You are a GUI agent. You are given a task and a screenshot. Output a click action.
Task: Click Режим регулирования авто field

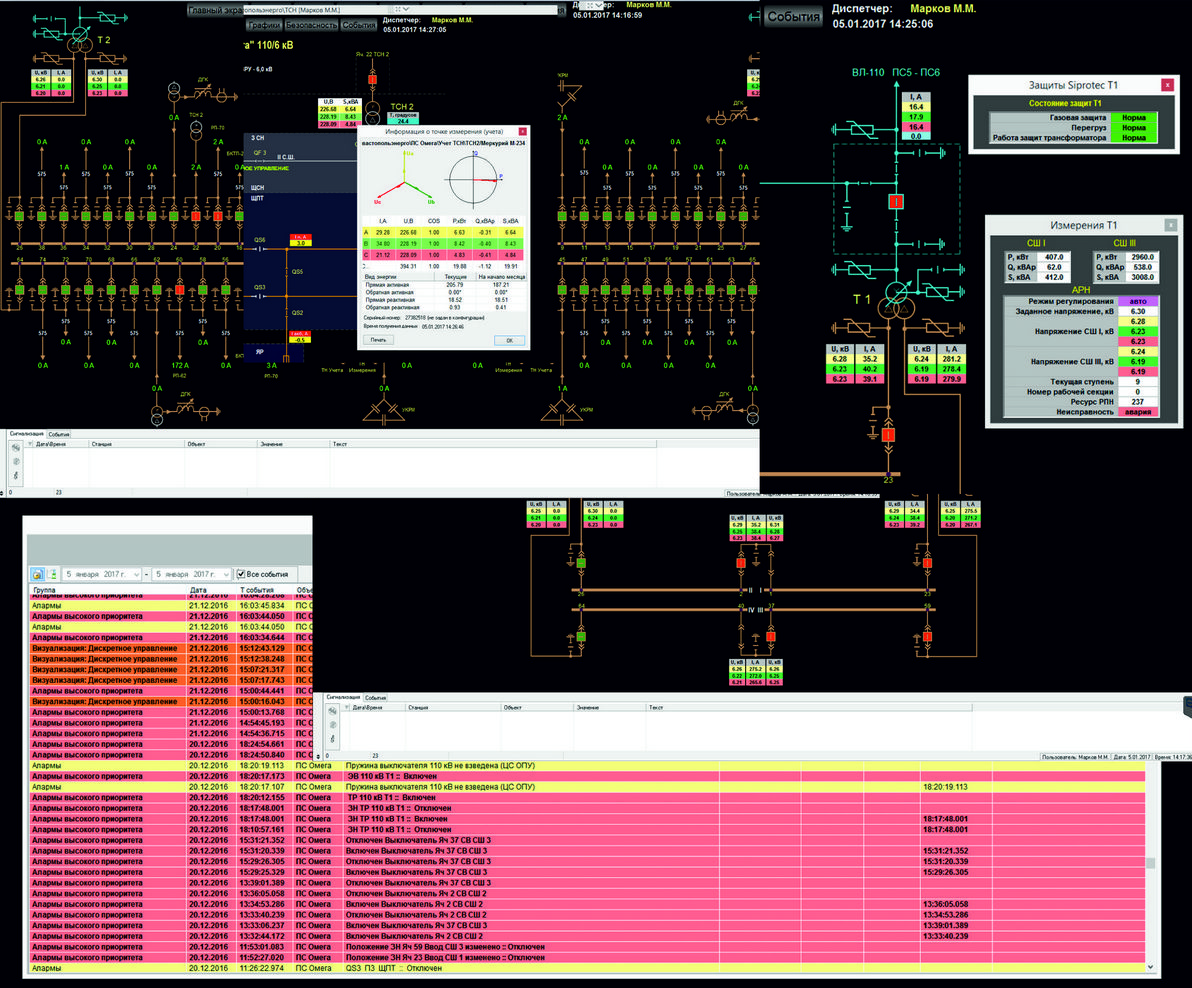point(1137,301)
